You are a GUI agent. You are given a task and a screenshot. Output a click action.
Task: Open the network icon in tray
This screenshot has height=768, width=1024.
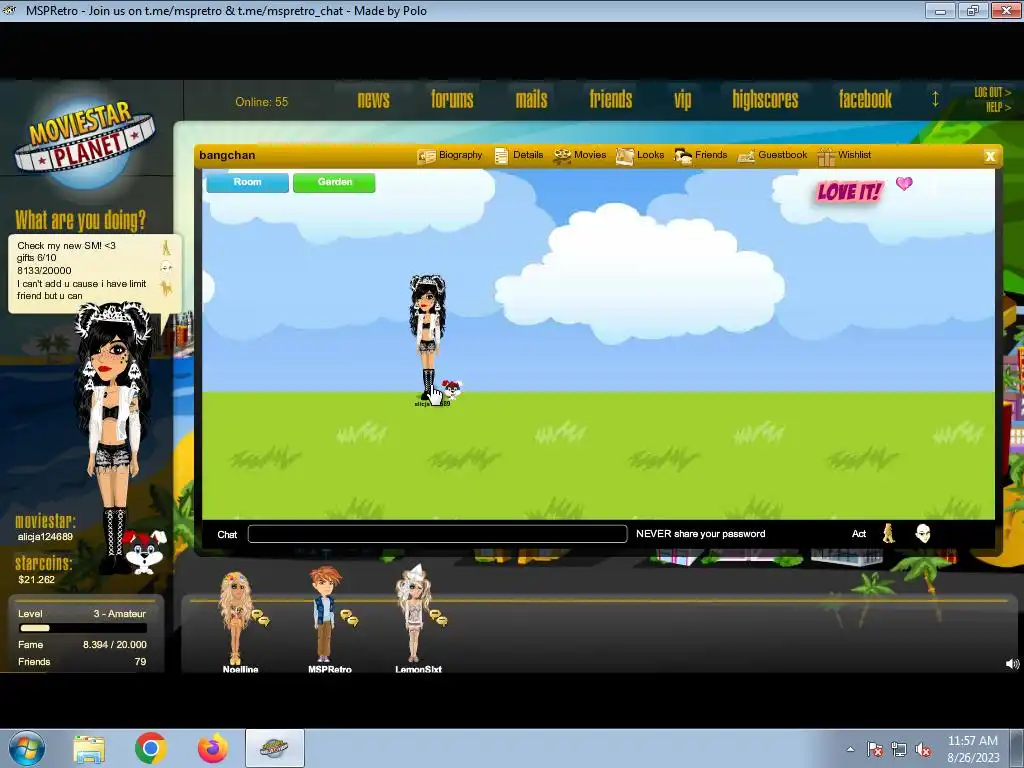(899, 749)
